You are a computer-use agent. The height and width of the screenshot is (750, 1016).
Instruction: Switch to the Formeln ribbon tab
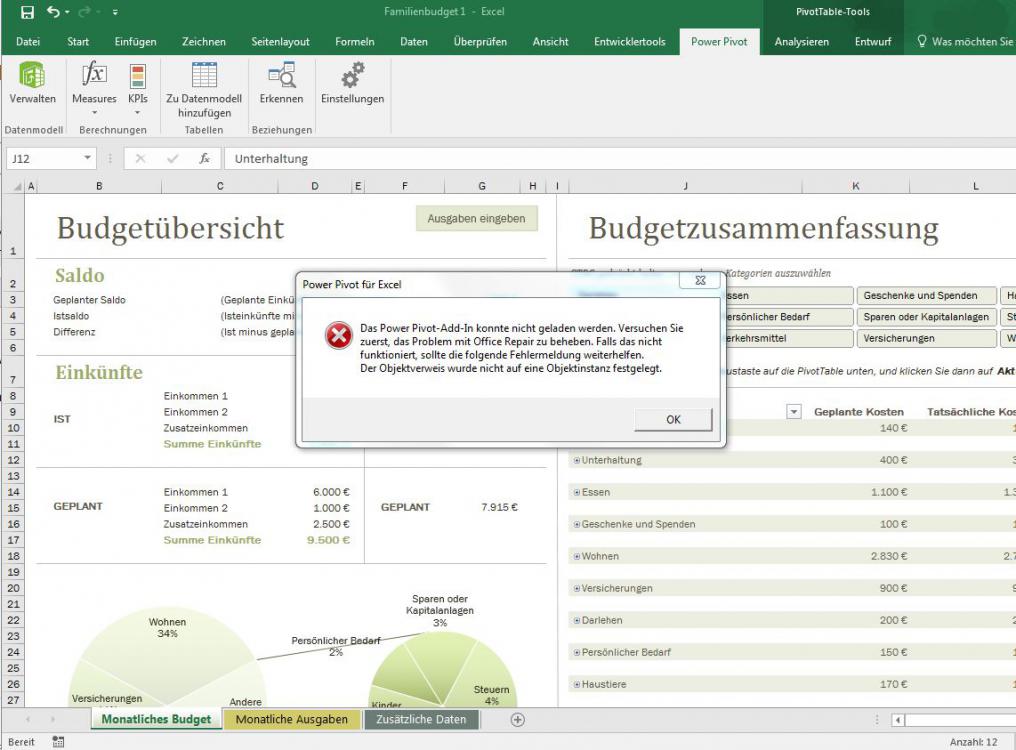[x=355, y=42]
